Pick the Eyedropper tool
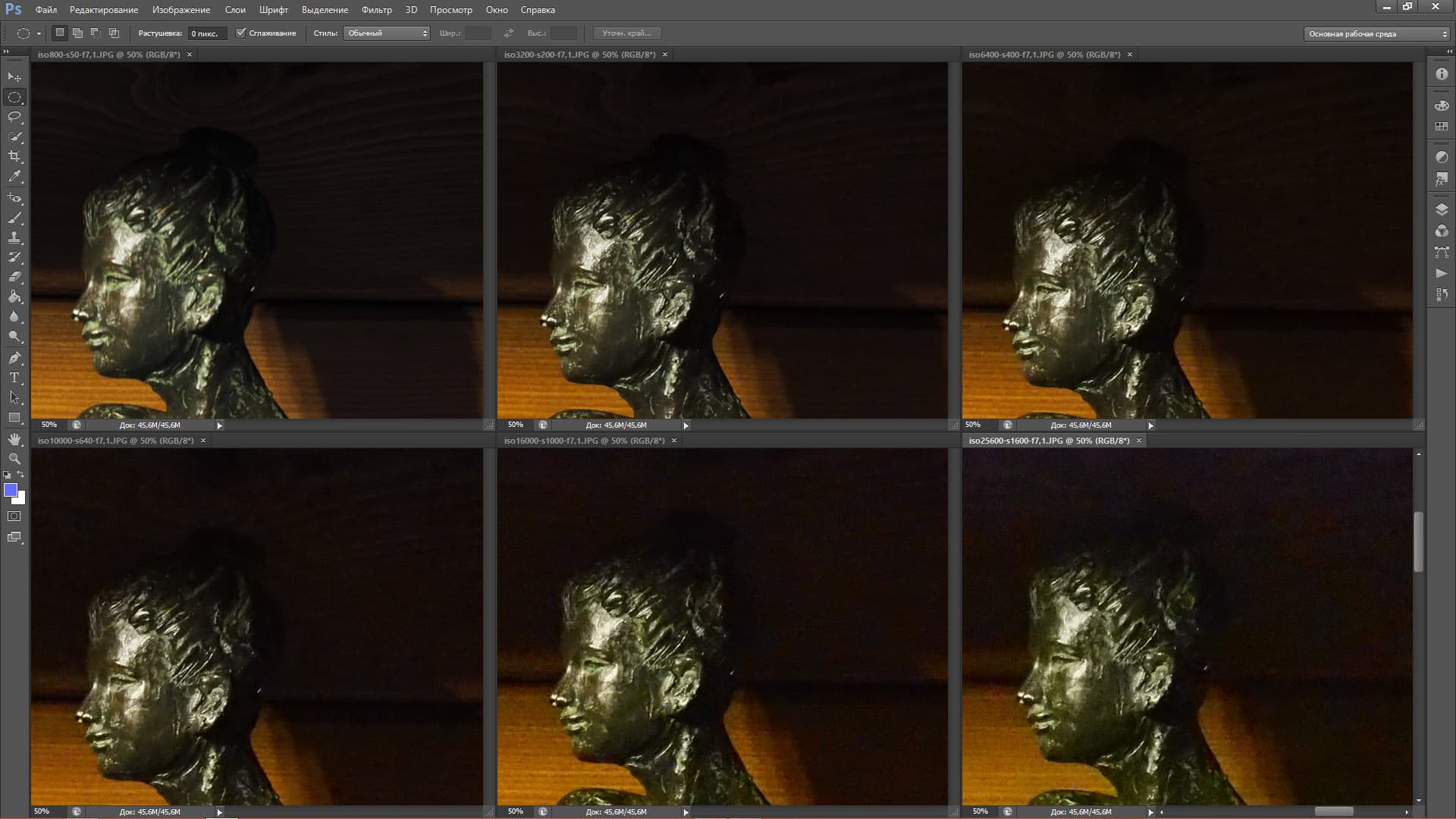This screenshot has width=1456, height=819. pos(14,176)
